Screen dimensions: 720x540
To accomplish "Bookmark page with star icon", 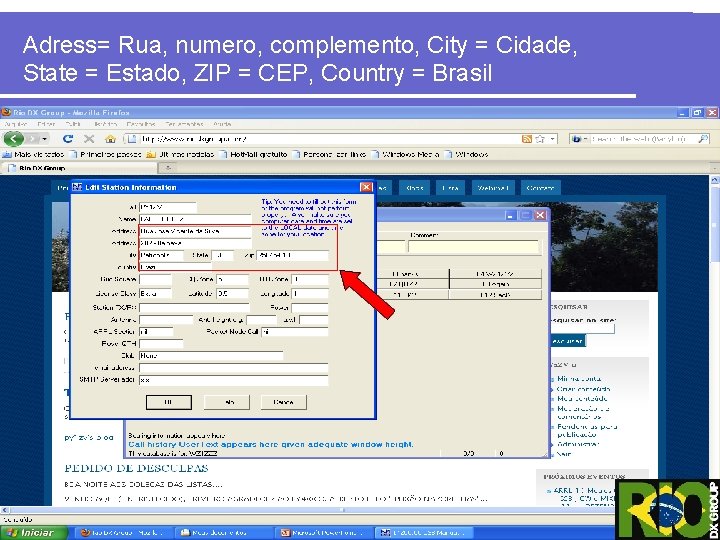I will point(540,139).
